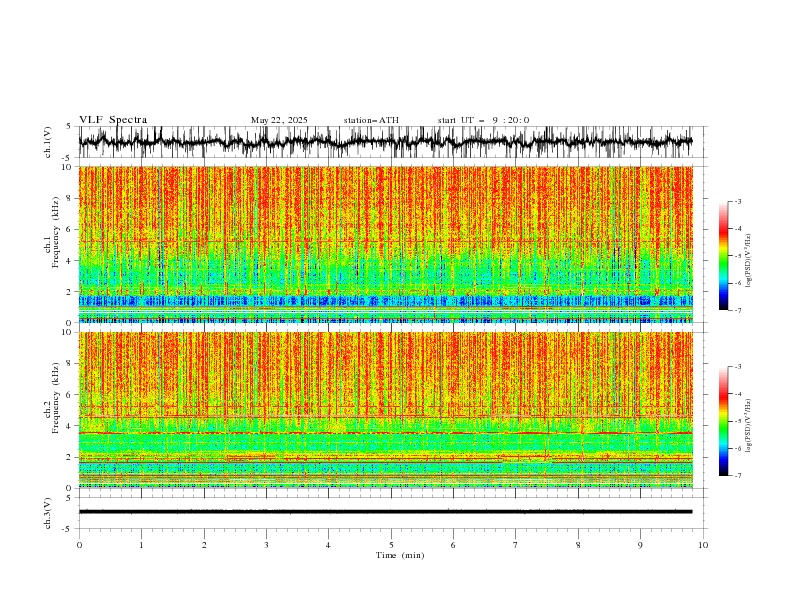Image resolution: width=792 pixels, height=612 pixels.
Task: Click the "2" kHz tick on ch.1 frequency axis
Action: coord(71,292)
